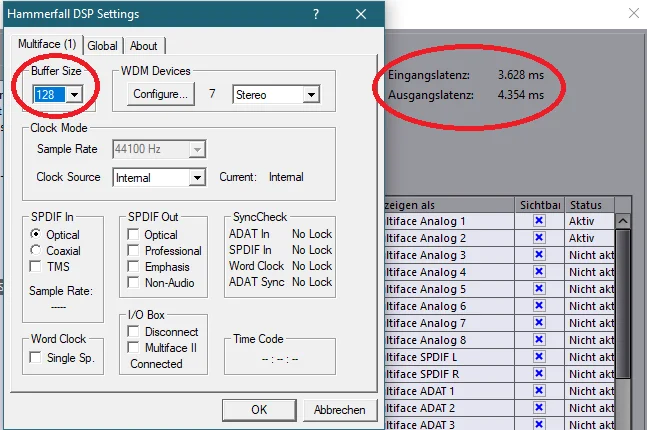647x430 pixels.
Task: Select the 'ltiface Analog 2' name cell
Action: point(449,238)
